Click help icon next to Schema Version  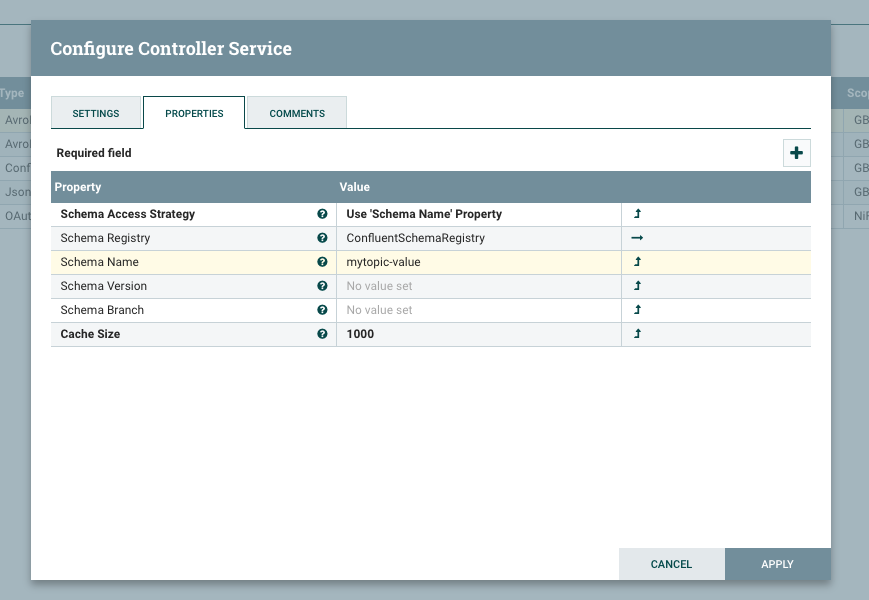tap(322, 286)
